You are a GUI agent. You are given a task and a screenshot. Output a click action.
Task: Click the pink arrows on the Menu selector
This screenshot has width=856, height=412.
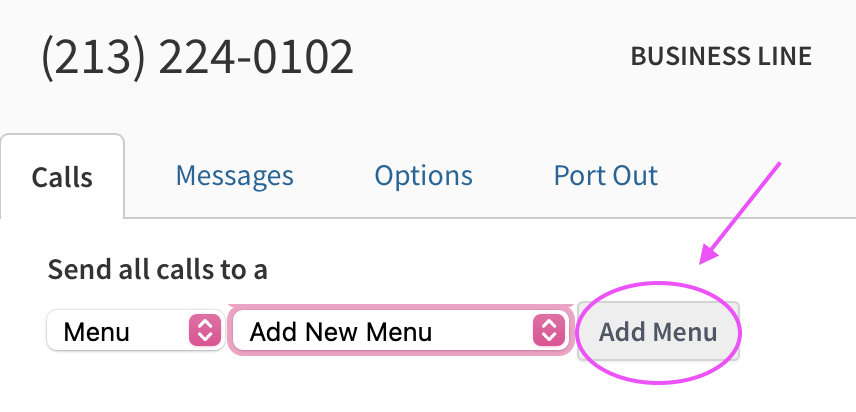[204, 331]
